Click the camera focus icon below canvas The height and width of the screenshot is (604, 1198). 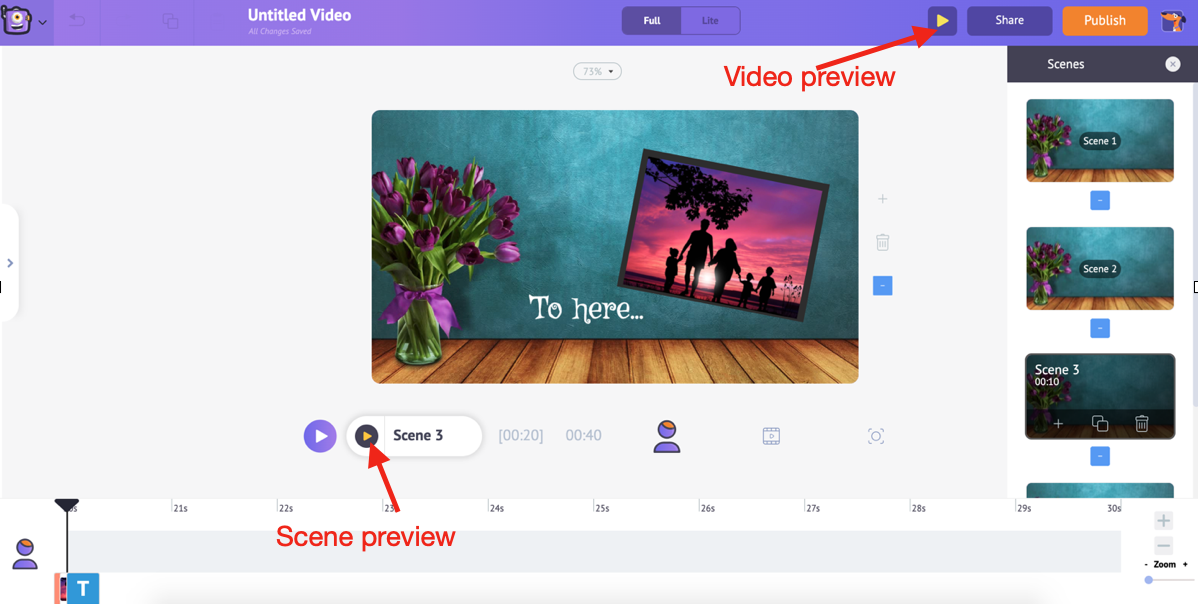pos(876,436)
